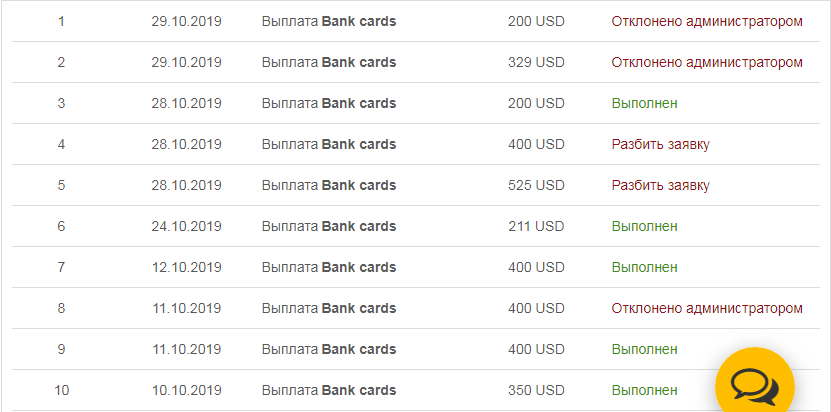Click the "Выполнен" status in row 7

coord(644,267)
